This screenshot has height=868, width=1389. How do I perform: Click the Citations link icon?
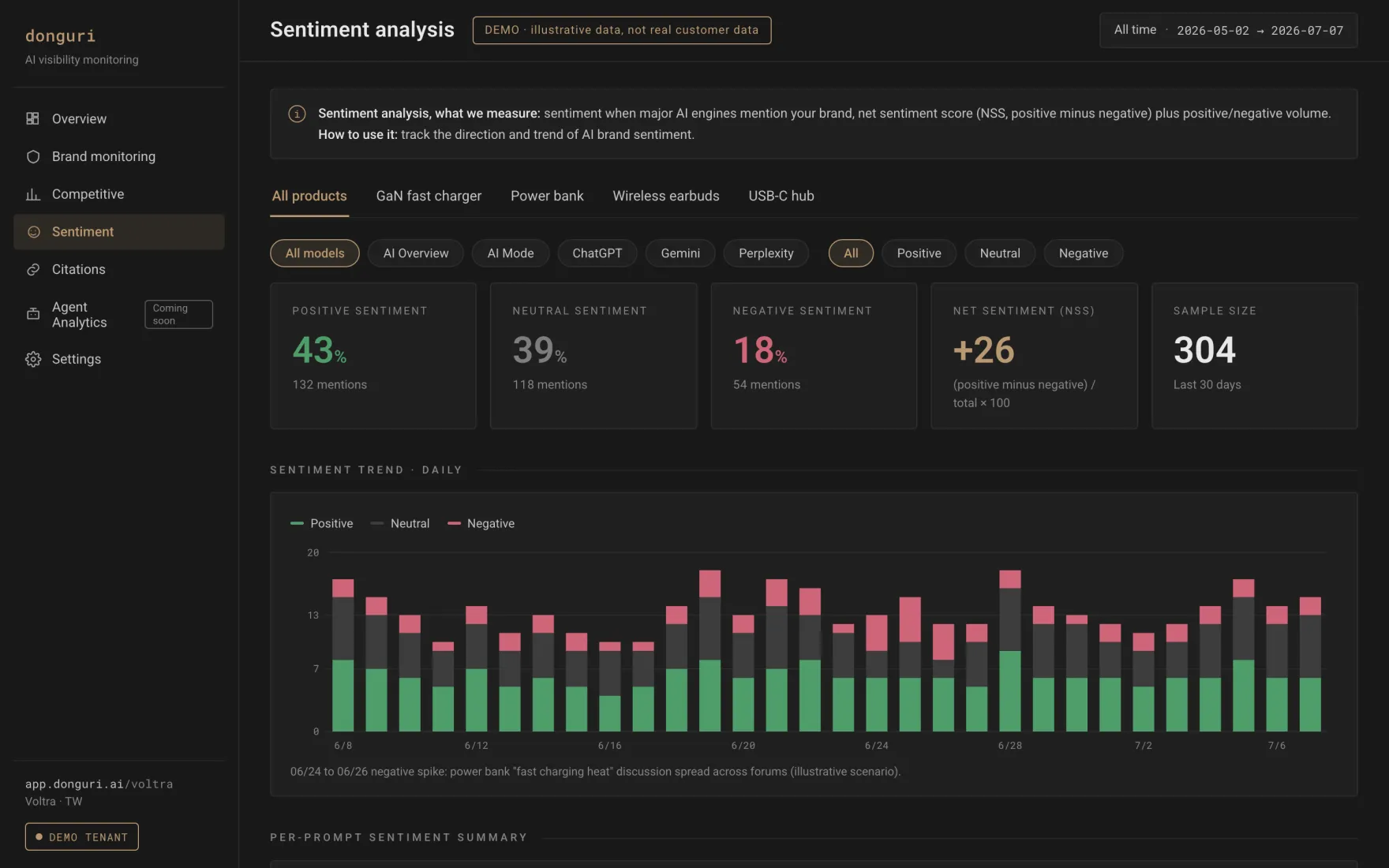click(x=32, y=270)
